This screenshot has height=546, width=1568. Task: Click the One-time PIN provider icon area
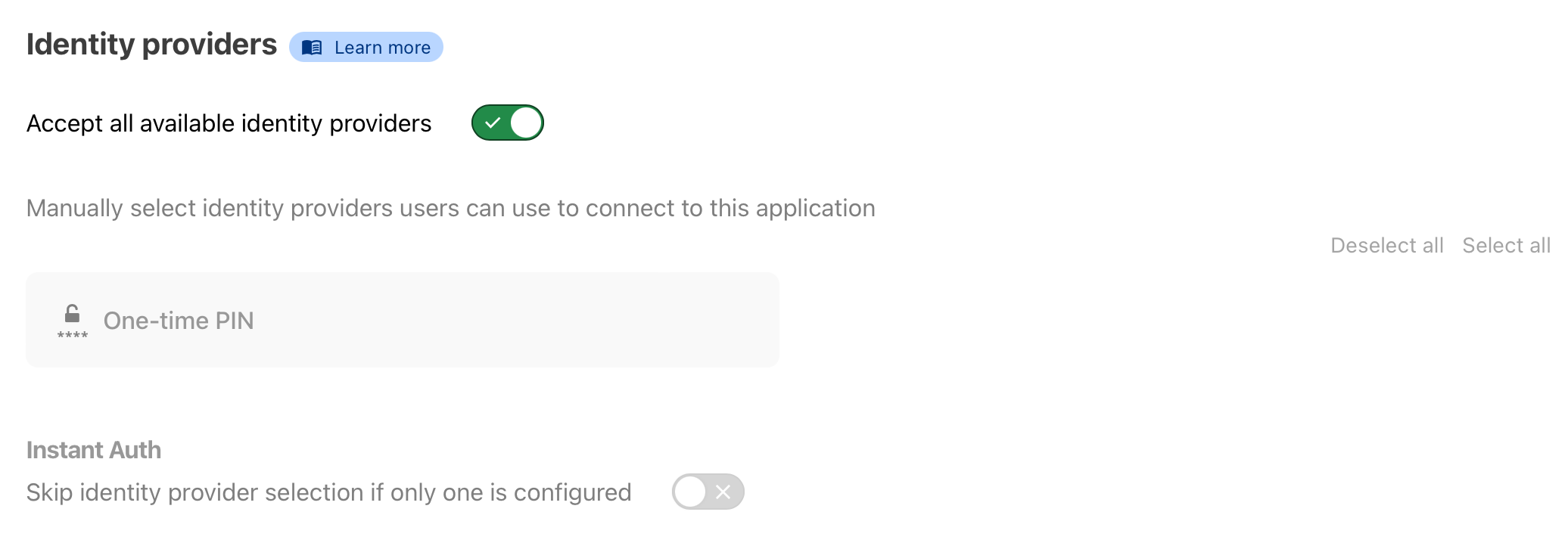pyautogui.click(x=72, y=320)
